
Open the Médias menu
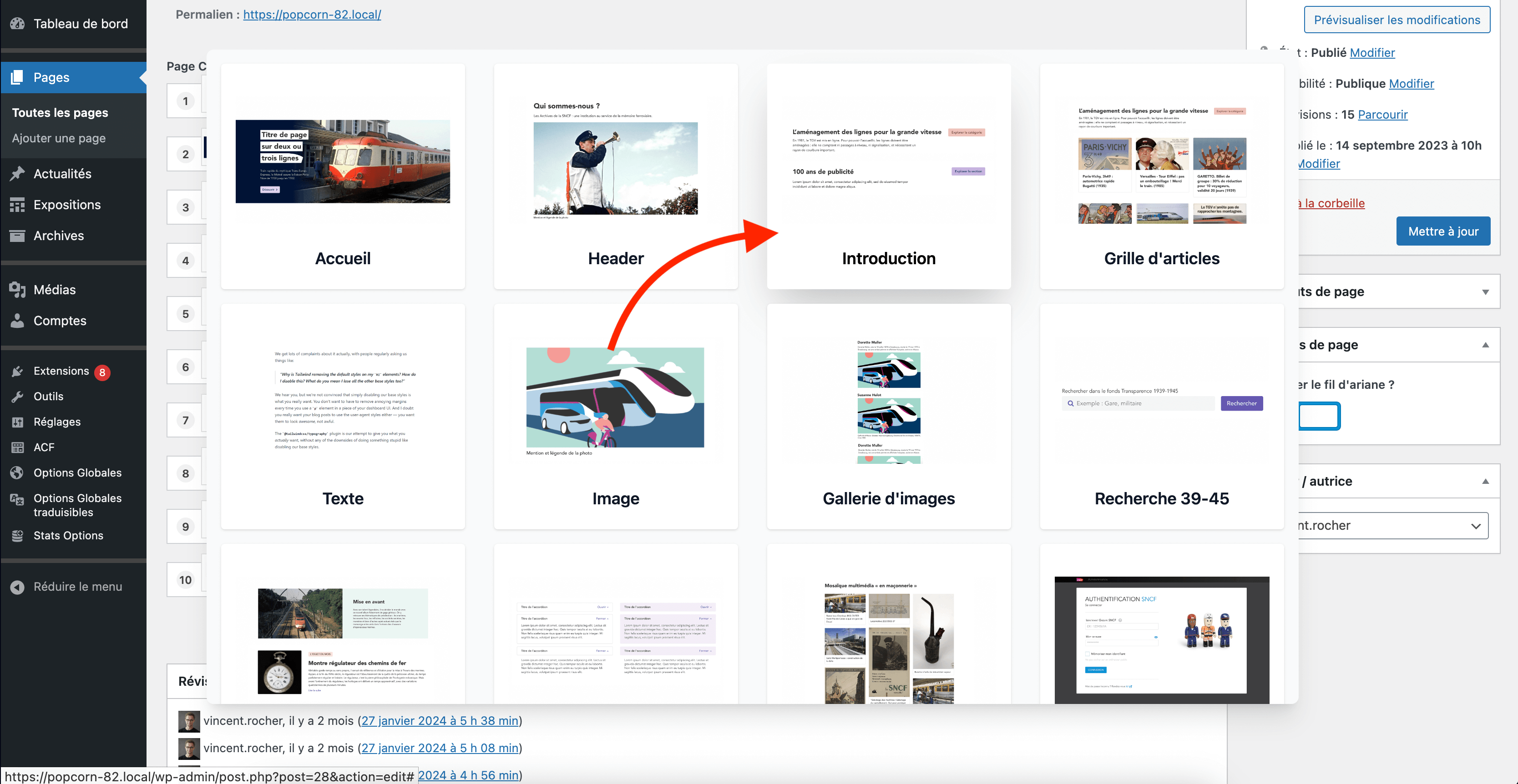(55, 290)
